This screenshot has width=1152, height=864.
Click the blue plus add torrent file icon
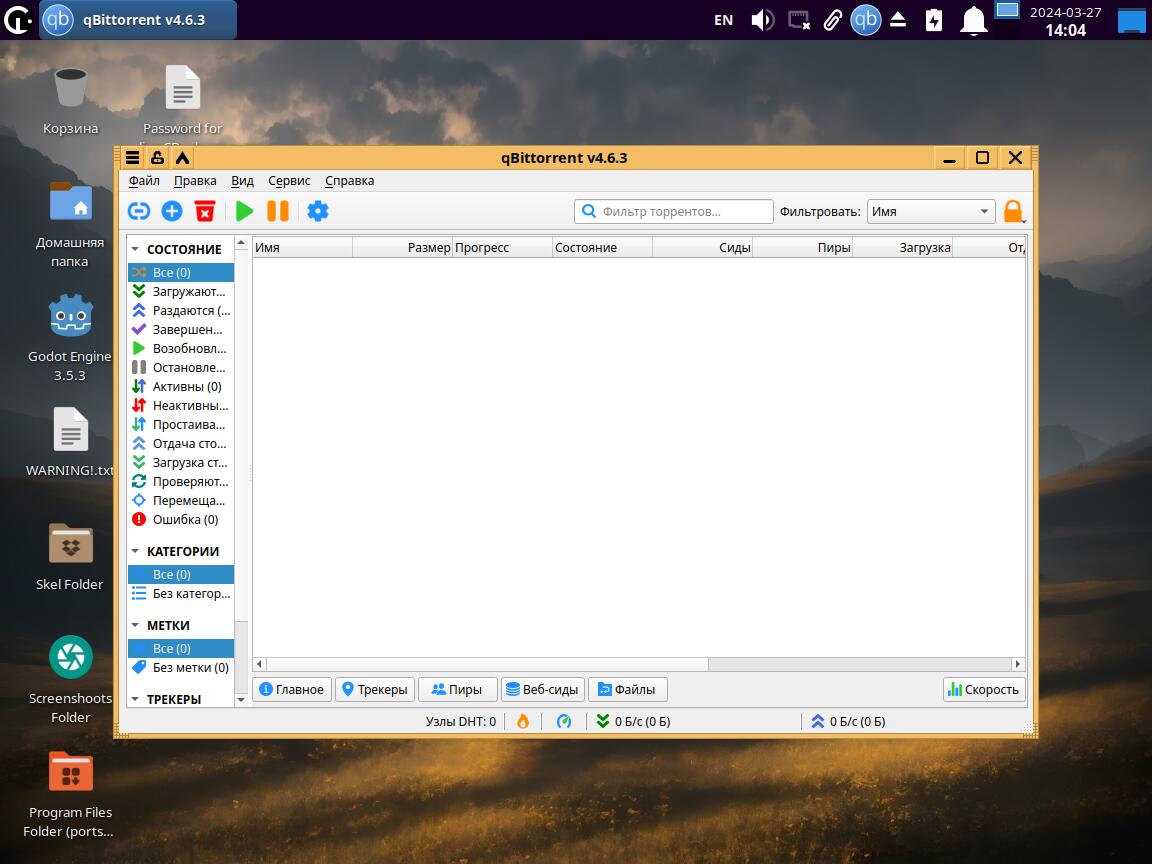click(172, 211)
